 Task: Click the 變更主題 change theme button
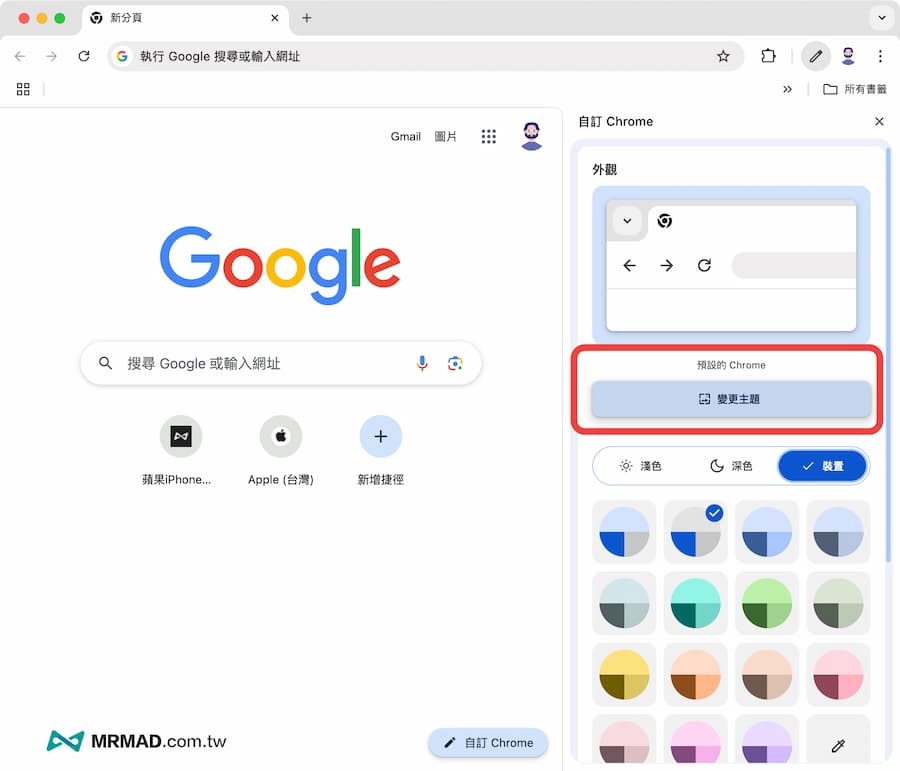coord(730,399)
